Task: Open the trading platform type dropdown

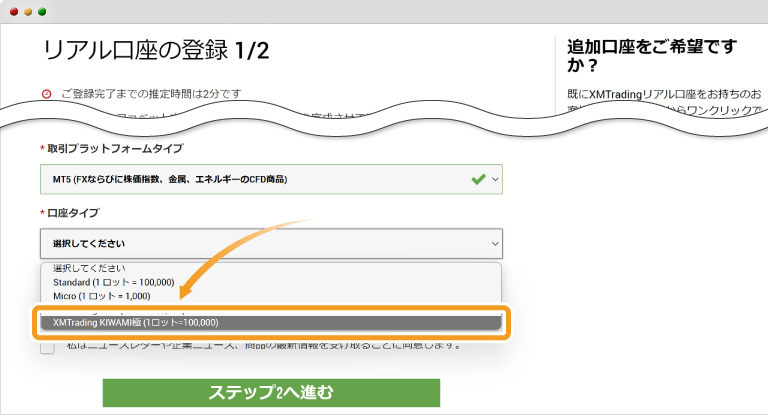Action: coord(271,179)
